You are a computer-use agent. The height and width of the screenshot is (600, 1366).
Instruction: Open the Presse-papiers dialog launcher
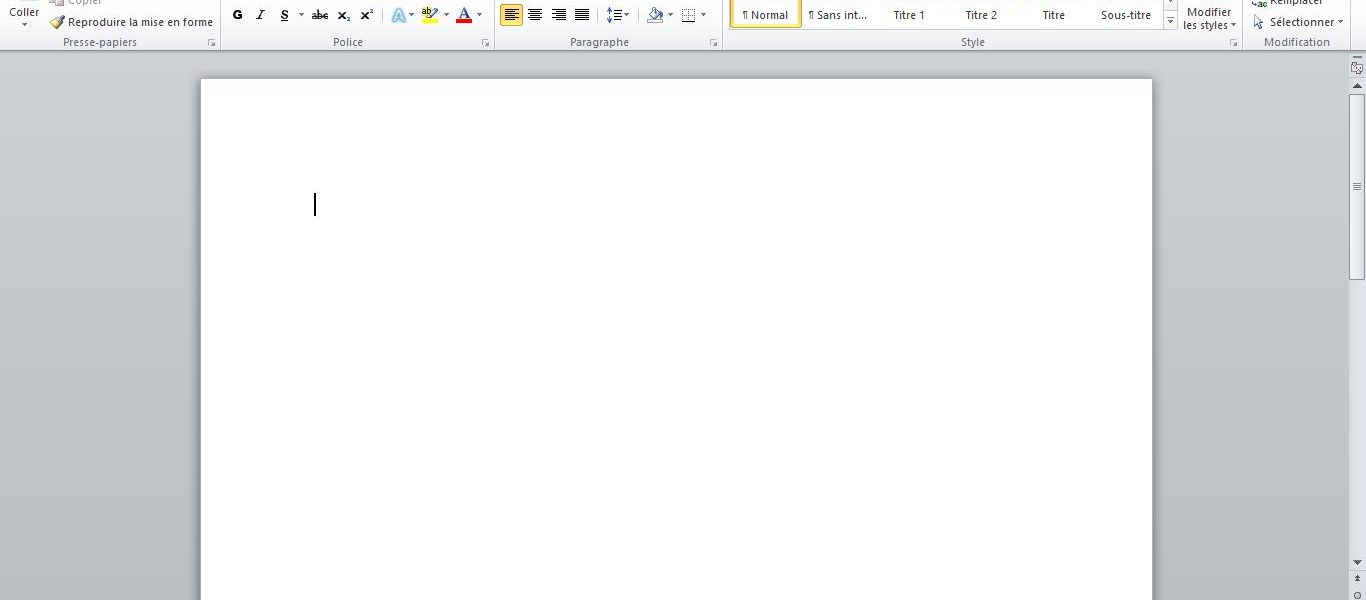(211, 43)
